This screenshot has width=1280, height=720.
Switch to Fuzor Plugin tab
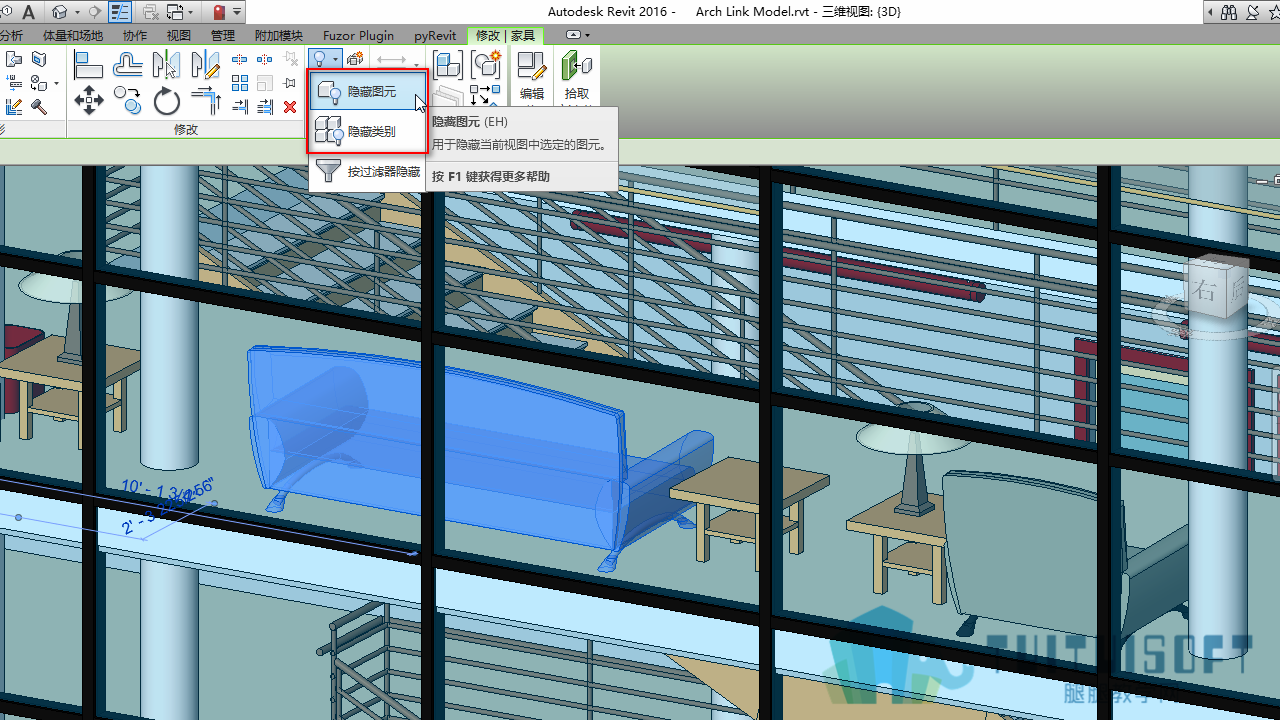click(358, 36)
